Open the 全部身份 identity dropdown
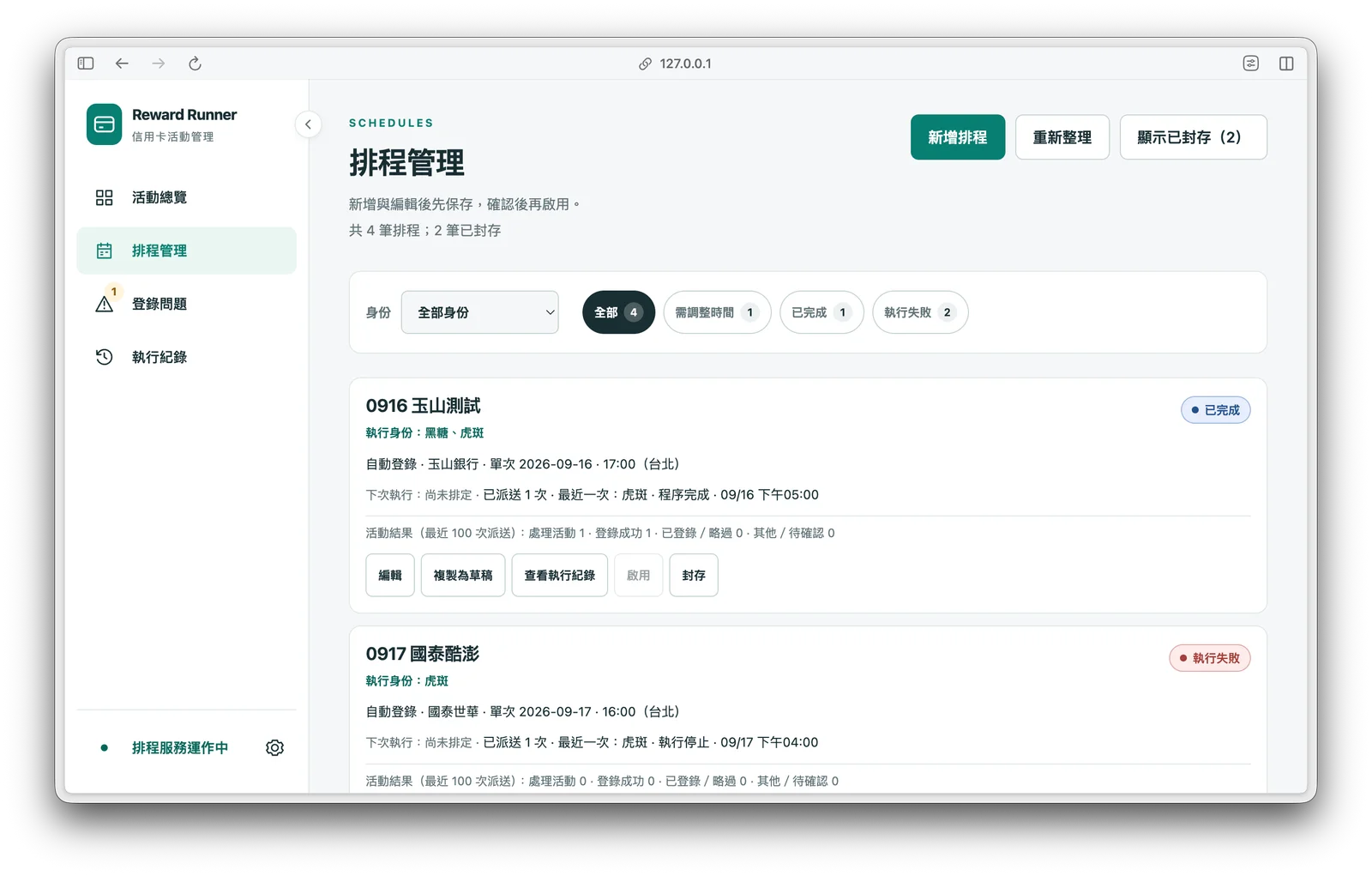The height and width of the screenshot is (876, 1372). 479,312
